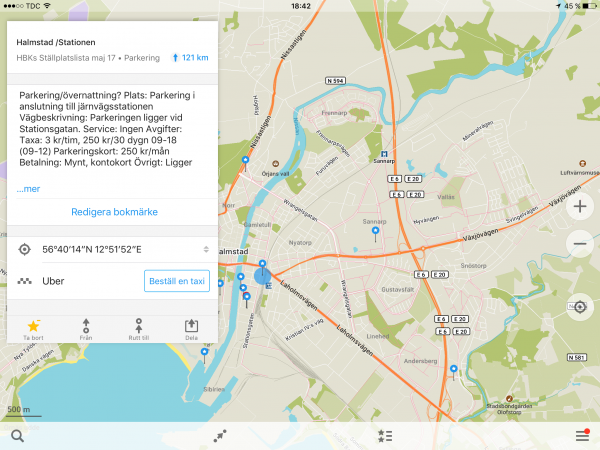The image size is (600, 450).
Task: Tap the 121 km distance indicator
Action: [190, 58]
